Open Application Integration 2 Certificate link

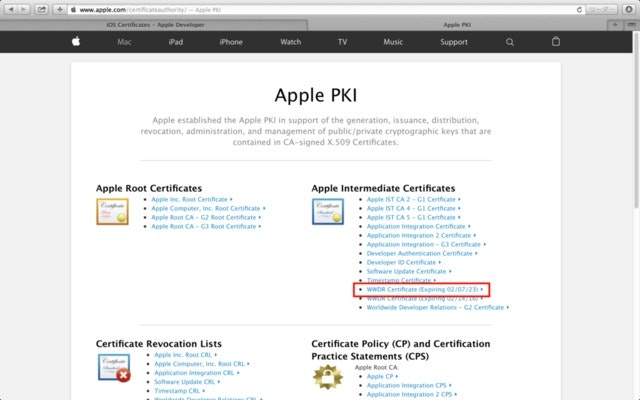click(419, 235)
